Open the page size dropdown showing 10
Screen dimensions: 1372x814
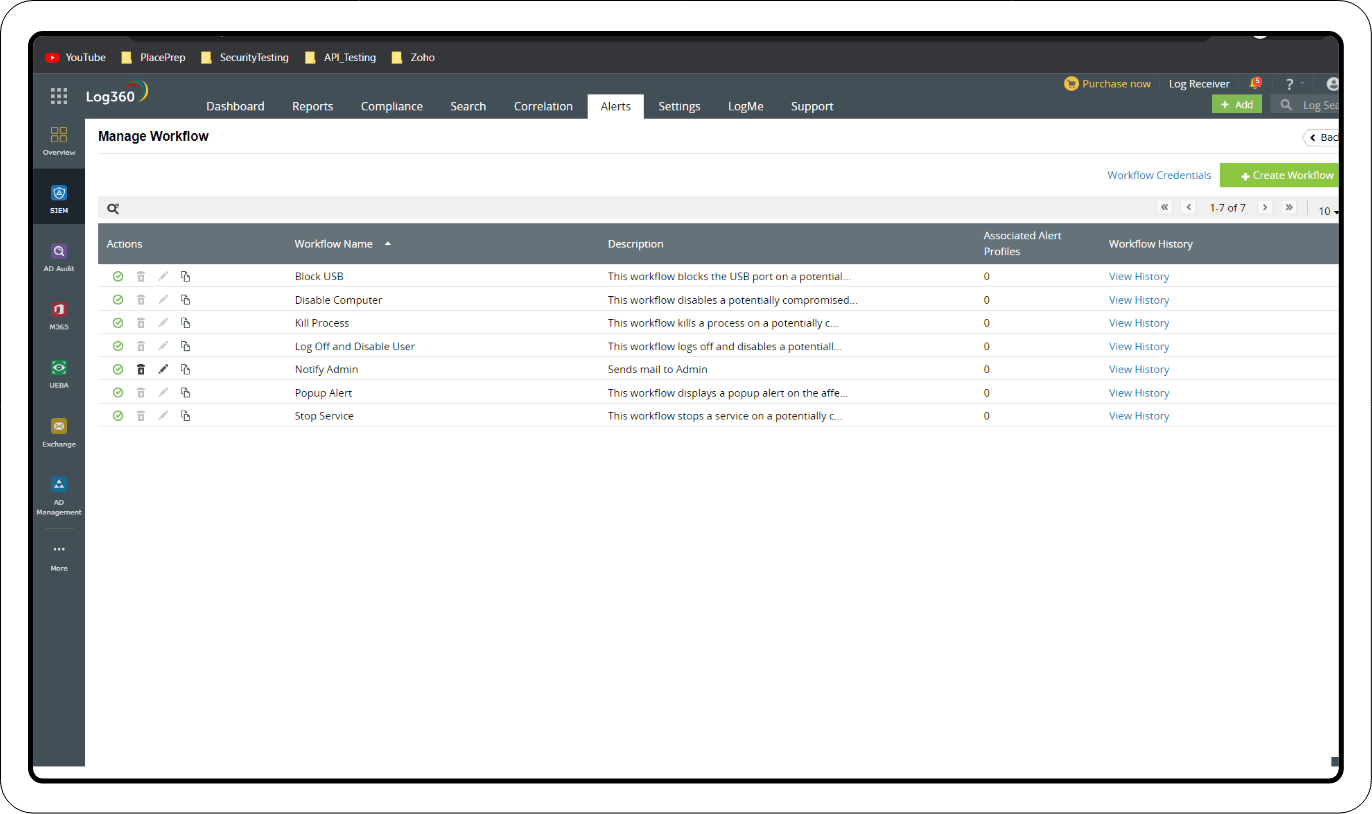[x=1327, y=211]
